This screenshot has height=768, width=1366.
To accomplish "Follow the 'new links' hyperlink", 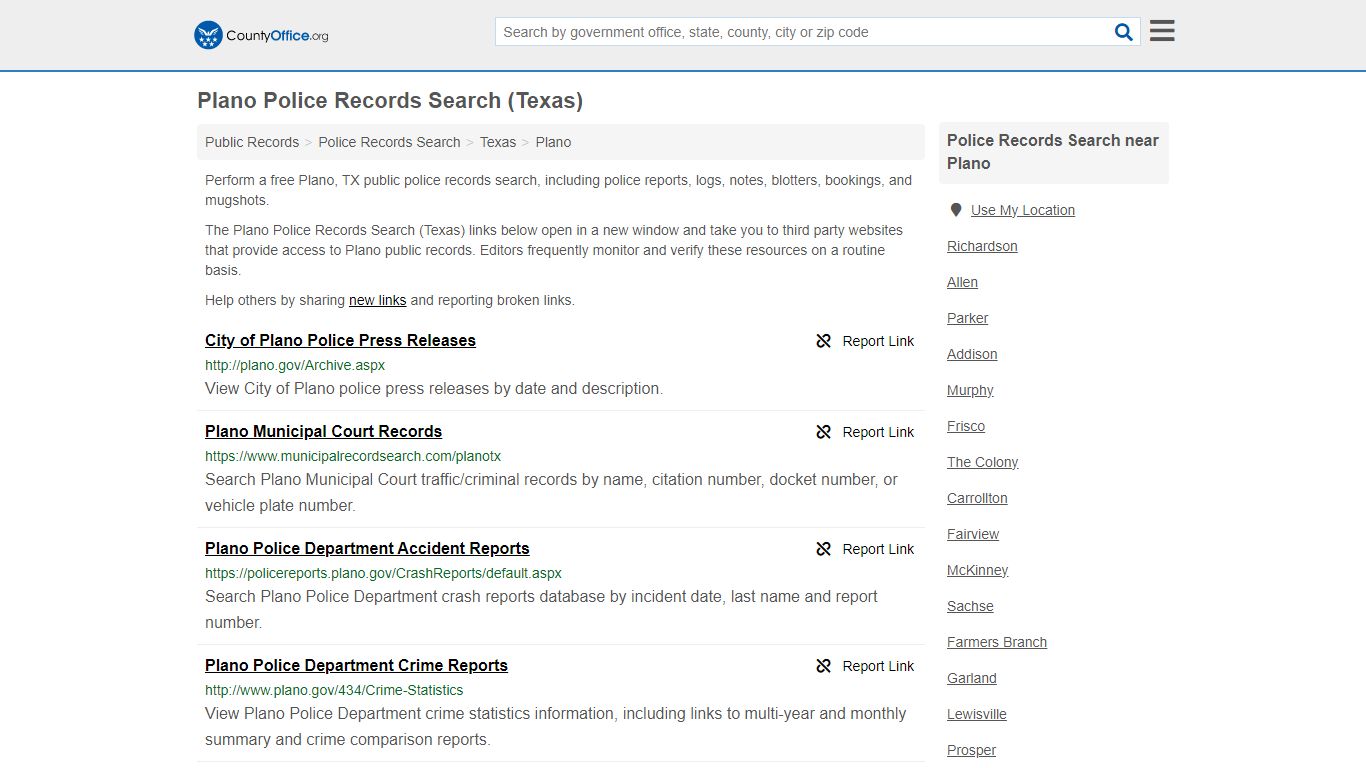I will (x=377, y=300).
